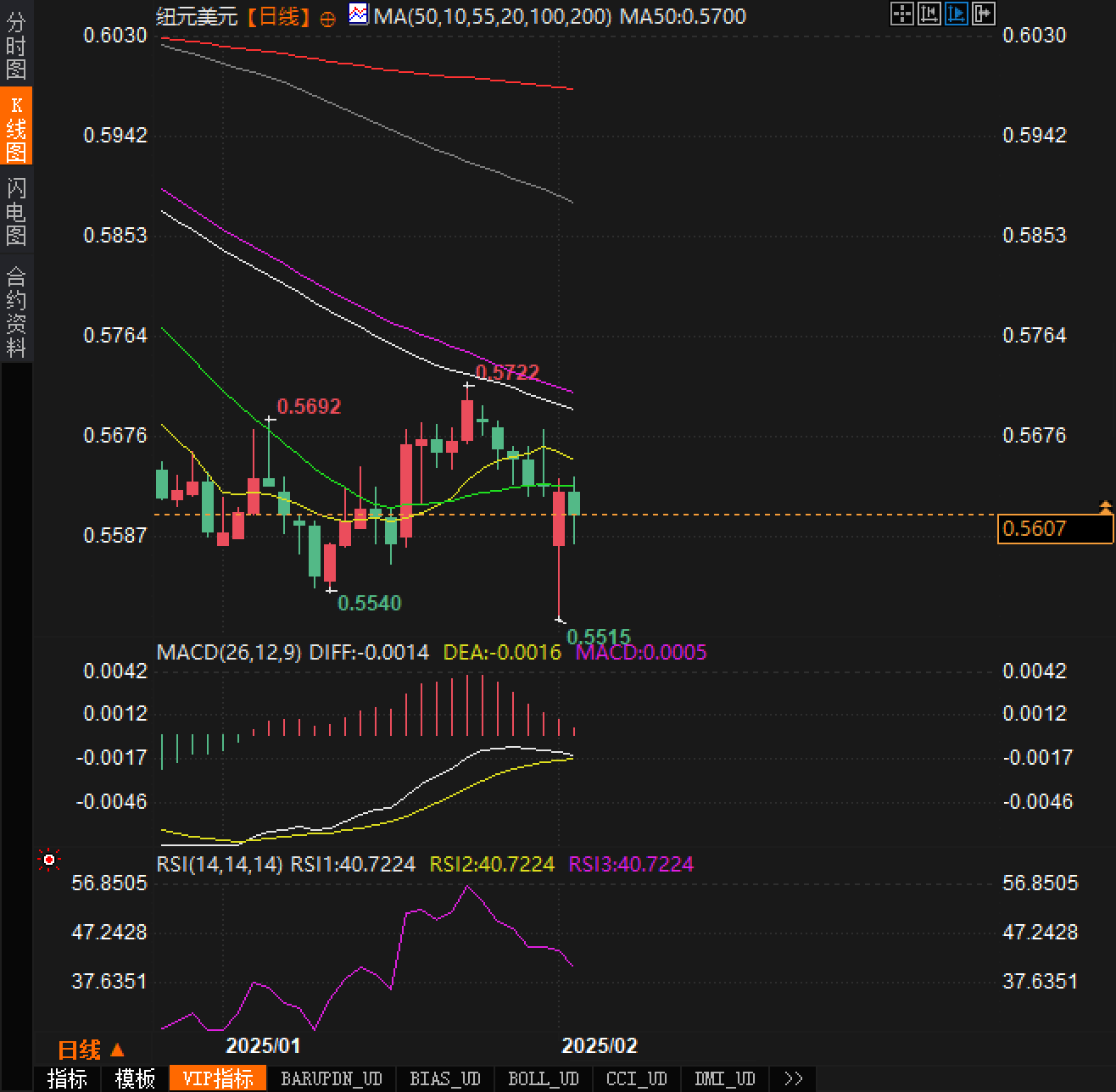Click the MACD(26,12,9) parameter label

pos(229,652)
